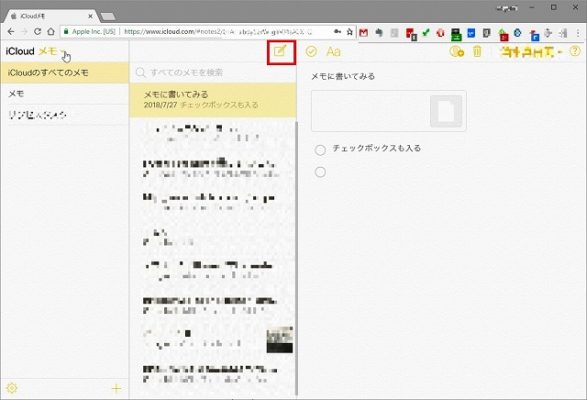The width and height of the screenshot is (587, 400).
Task: Click the saved password key icon
Action: point(337,32)
